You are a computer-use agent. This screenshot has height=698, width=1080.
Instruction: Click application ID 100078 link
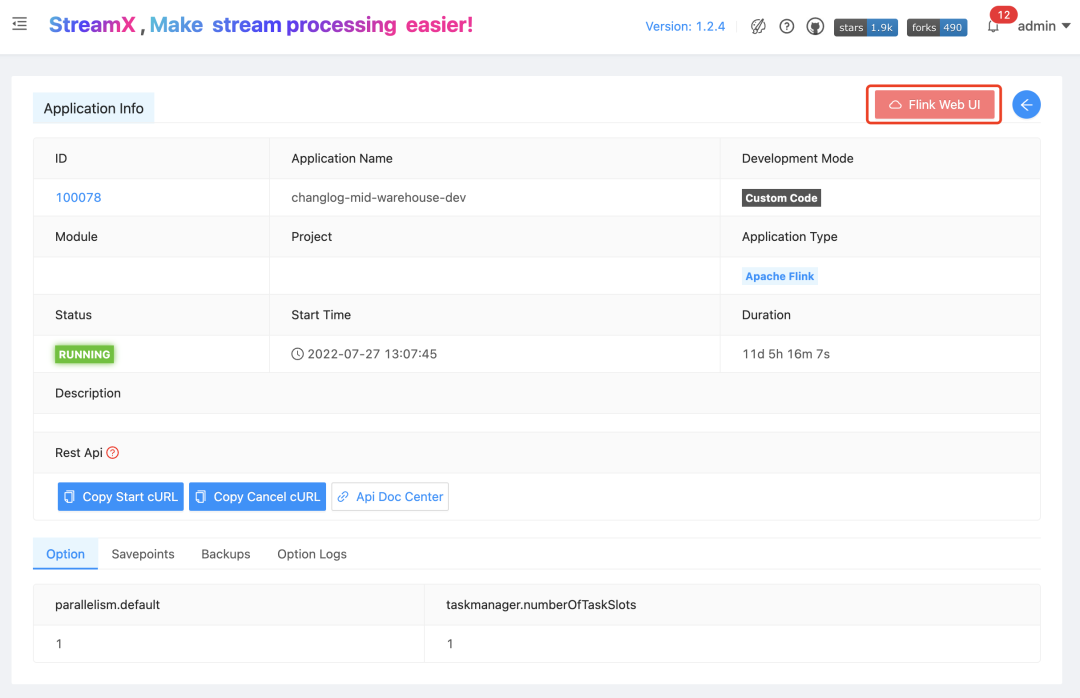[78, 198]
